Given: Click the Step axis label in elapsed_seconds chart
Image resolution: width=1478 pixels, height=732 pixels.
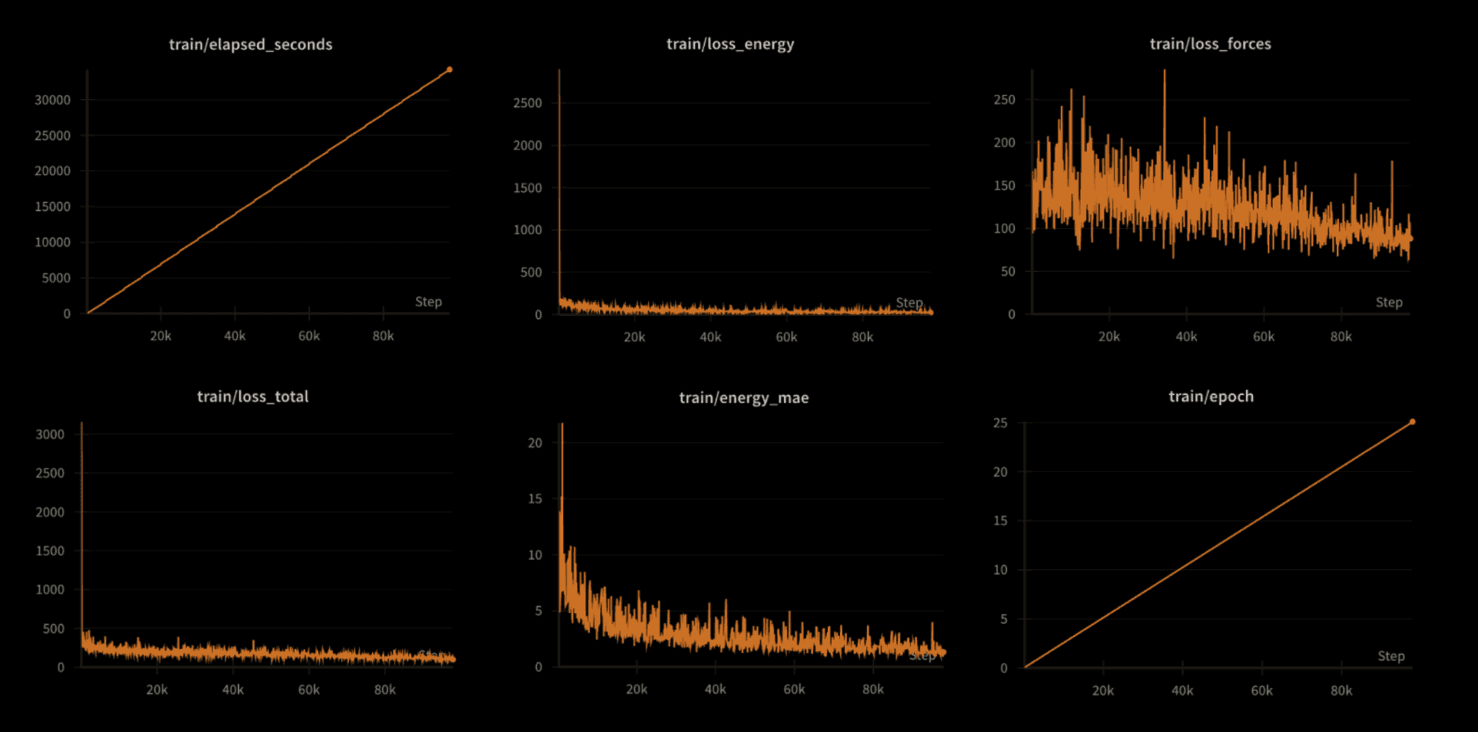Looking at the screenshot, I should (x=428, y=302).
